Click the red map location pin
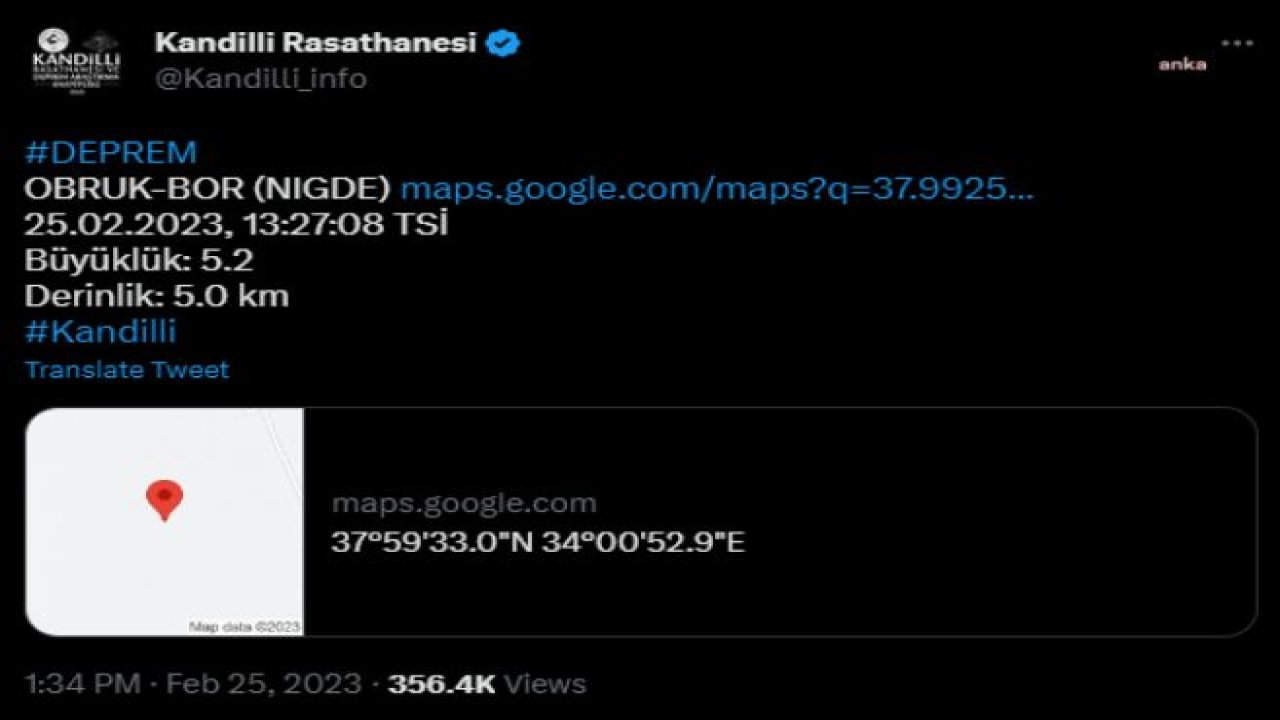Viewport: 1280px width, 720px height. click(165, 500)
